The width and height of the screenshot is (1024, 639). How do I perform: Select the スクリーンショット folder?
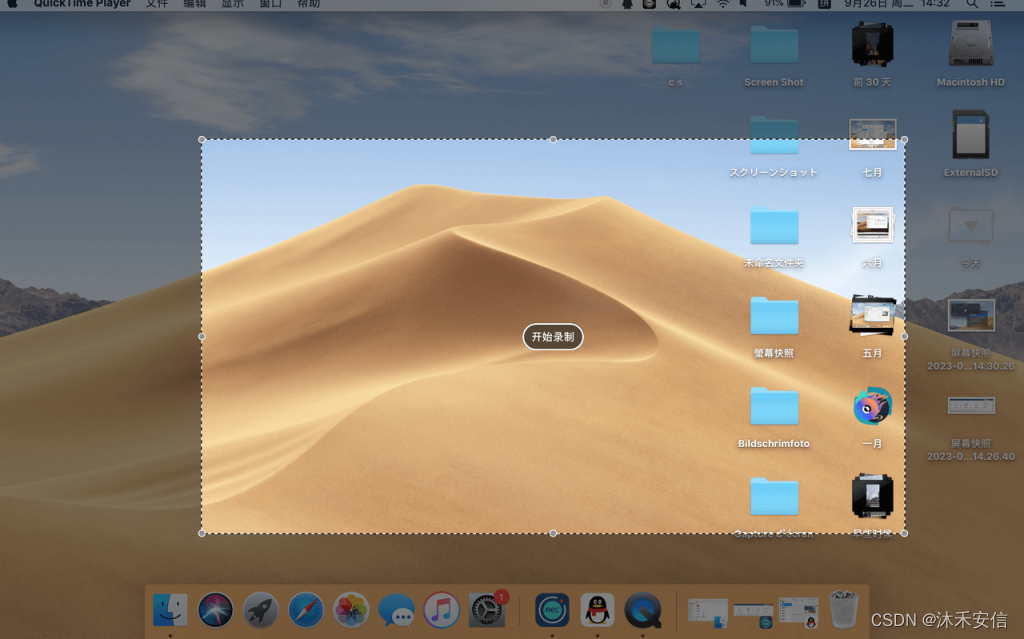point(774,135)
